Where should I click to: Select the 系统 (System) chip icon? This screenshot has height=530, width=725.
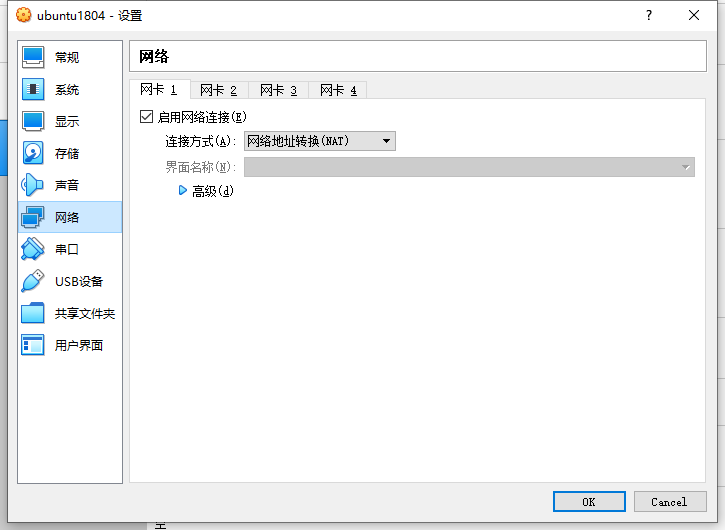33,89
